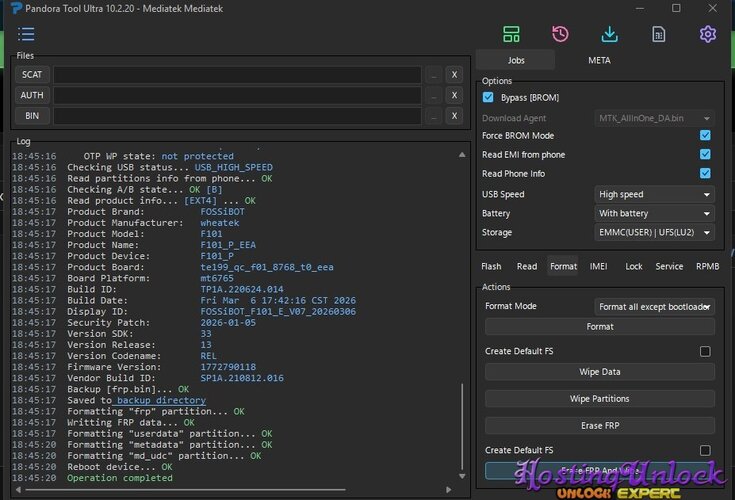The width and height of the screenshot is (735, 500).
Task: Select the Read tab
Action: pyautogui.click(x=527, y=266)
